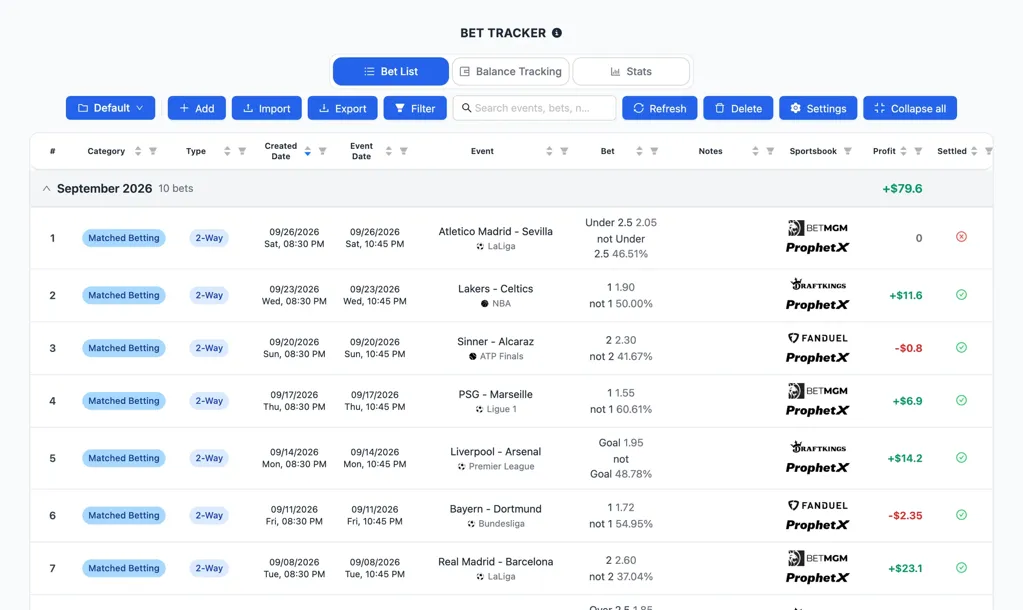
Task: Sort by the Category column
Action: click(x=138, y=151)
